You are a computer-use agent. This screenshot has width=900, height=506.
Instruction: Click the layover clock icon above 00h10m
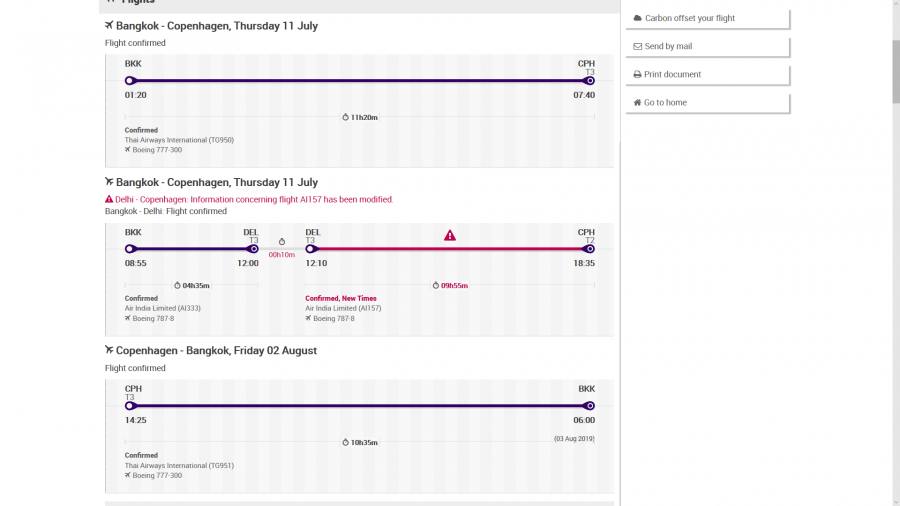pyautogui.click(x=282, y=242)
